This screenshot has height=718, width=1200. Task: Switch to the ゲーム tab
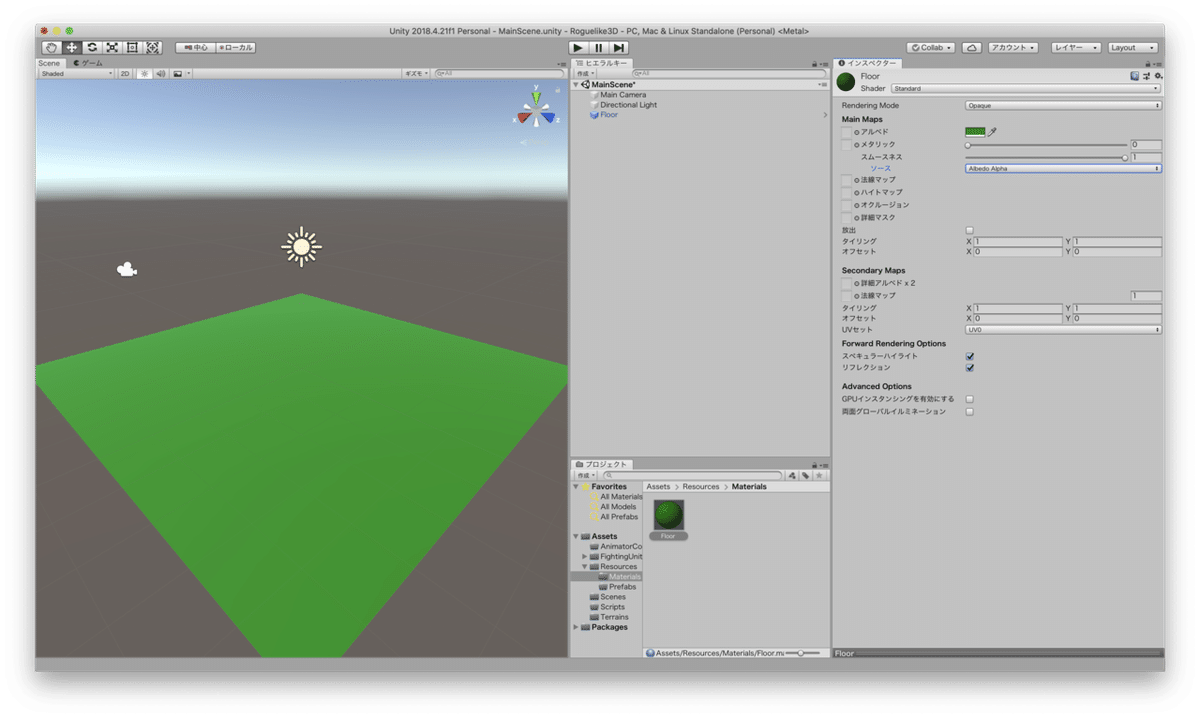pyautogui.click(x=88, y=63)
